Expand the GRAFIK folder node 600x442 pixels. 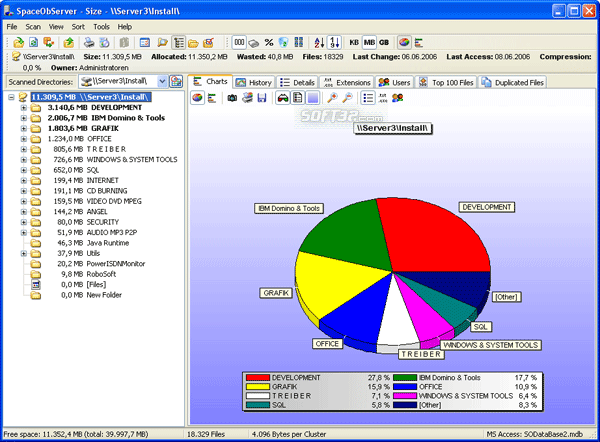point(24,129)
